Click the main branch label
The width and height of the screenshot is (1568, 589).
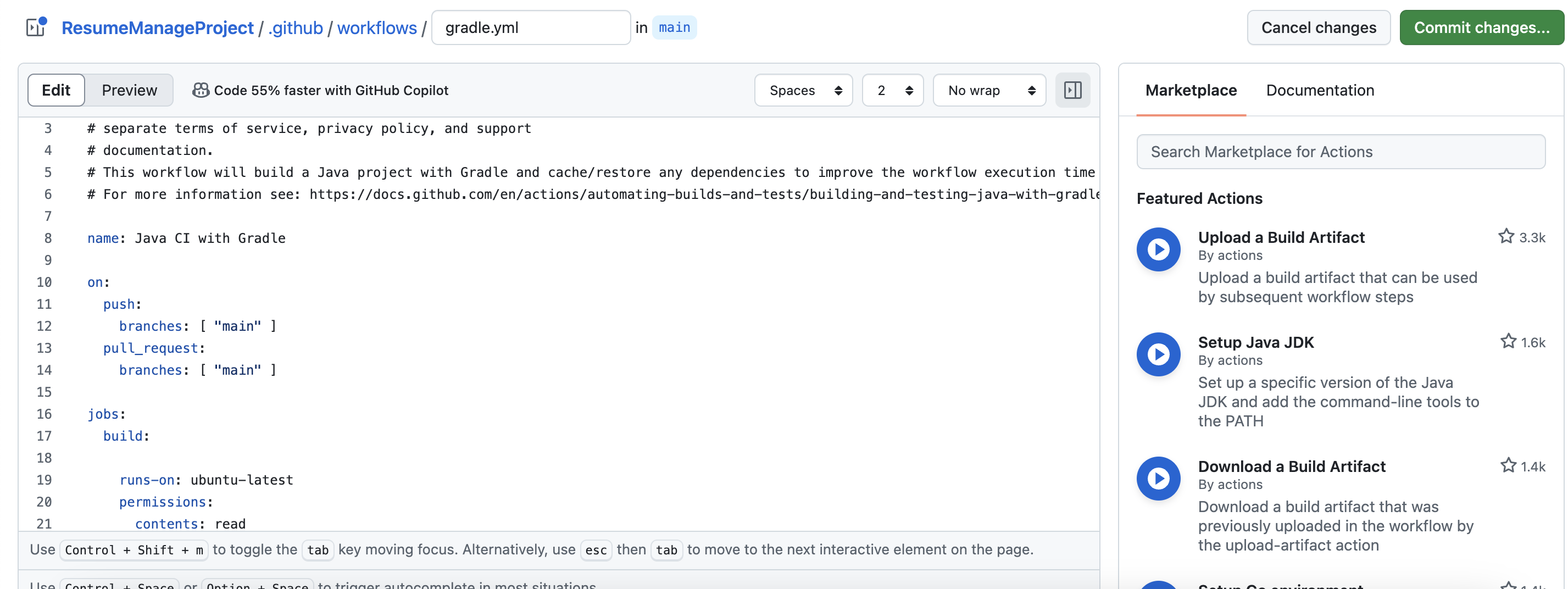click(x=674, y=27)
